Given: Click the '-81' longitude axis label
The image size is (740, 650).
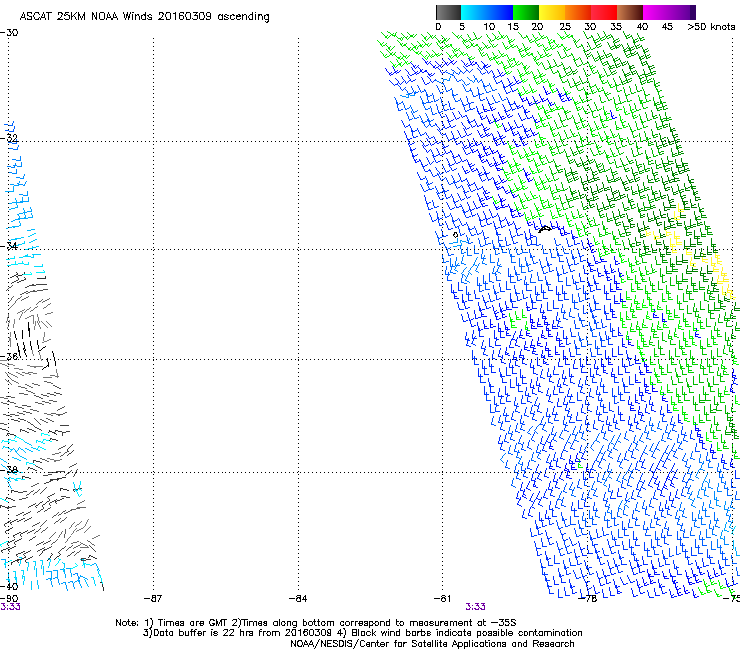Looking at the screenshot, I should click(442, 599).
